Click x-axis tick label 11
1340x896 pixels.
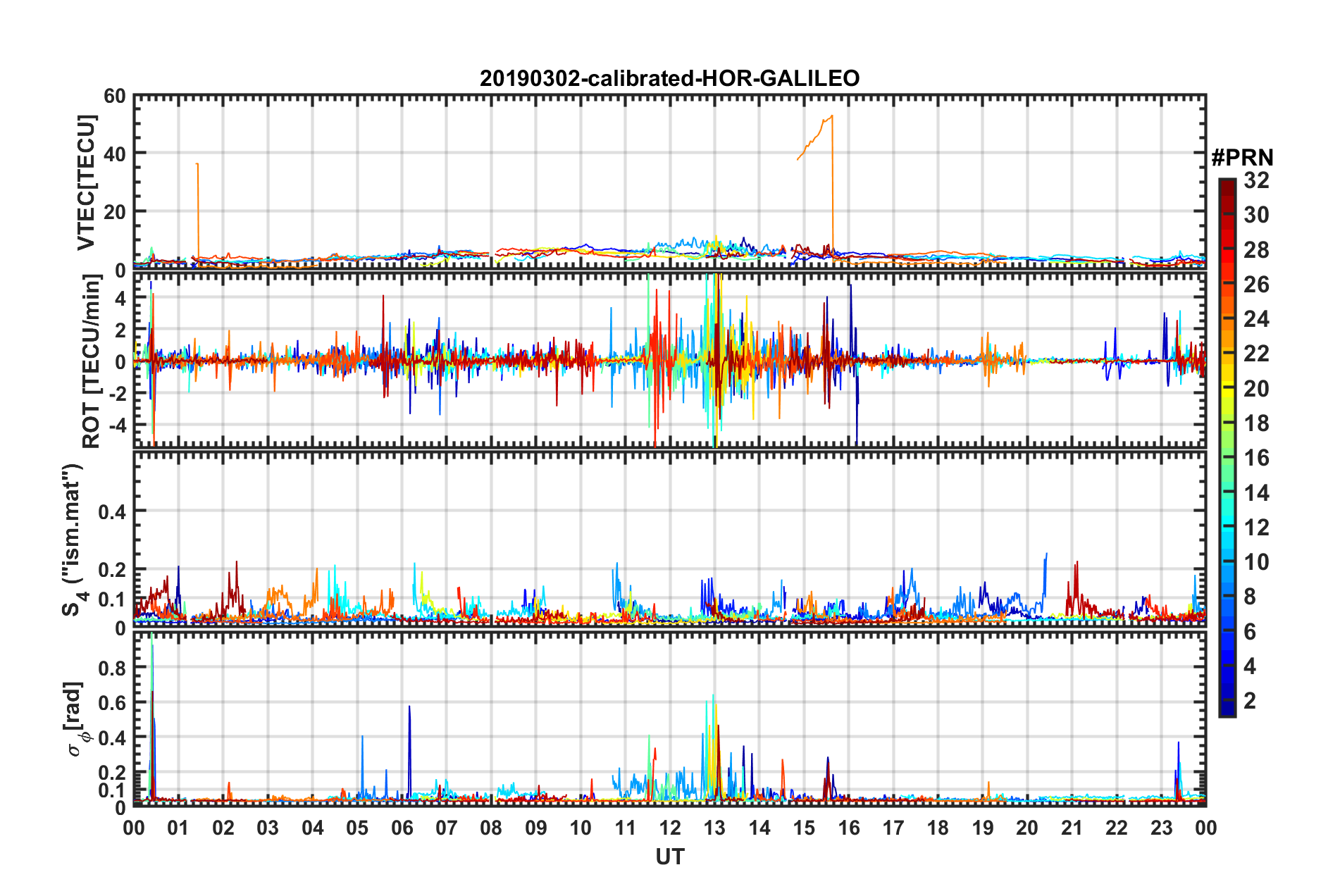point(626,828)
